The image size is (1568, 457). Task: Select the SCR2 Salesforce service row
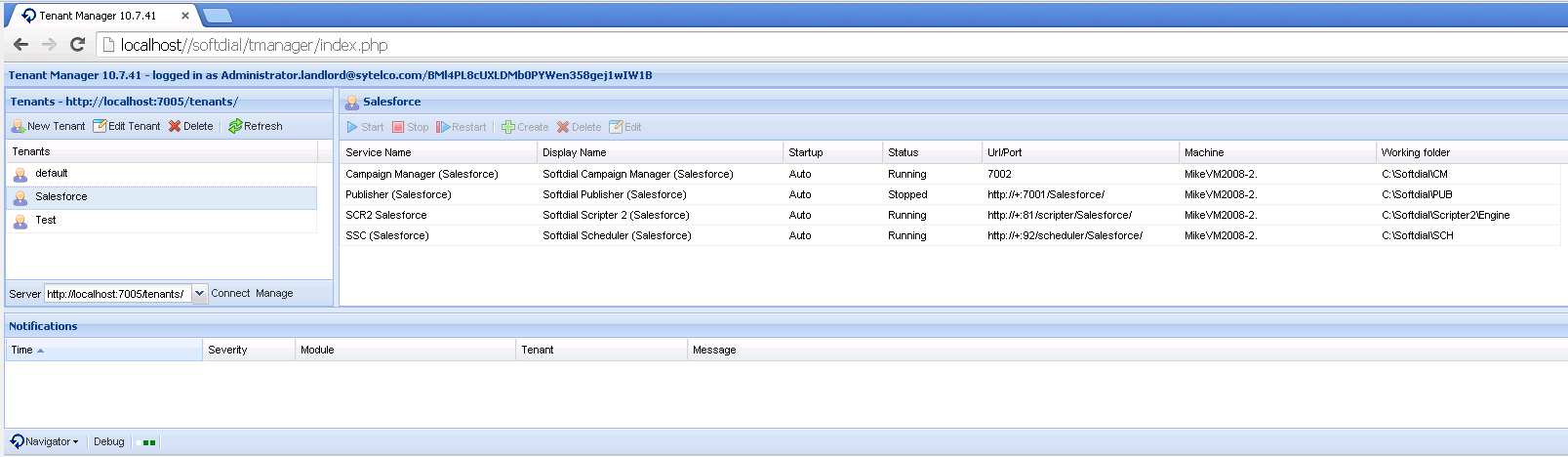click(x=950, y=215)
